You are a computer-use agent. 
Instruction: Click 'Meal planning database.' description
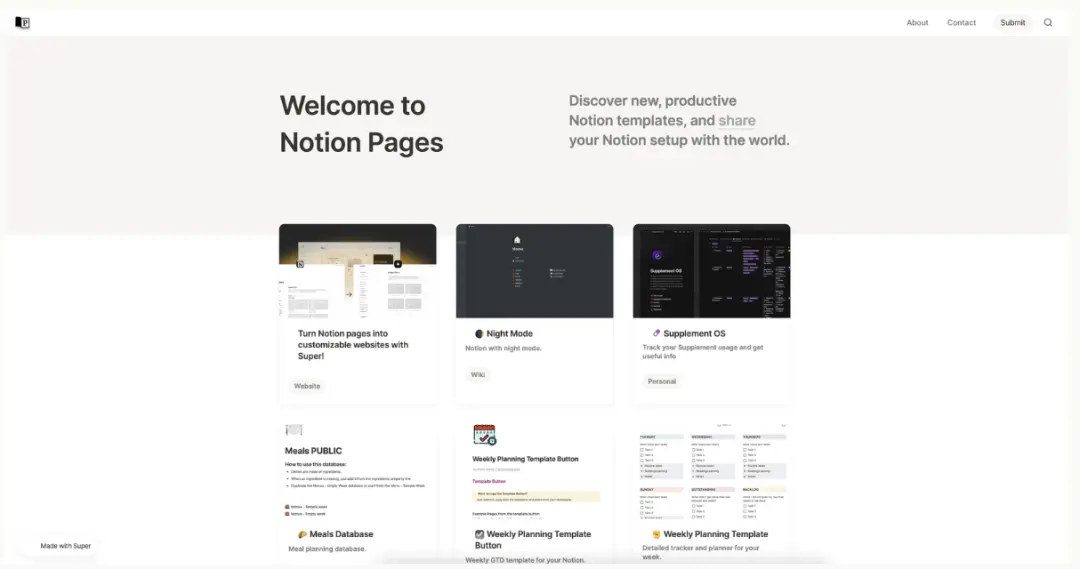(327, 549)
